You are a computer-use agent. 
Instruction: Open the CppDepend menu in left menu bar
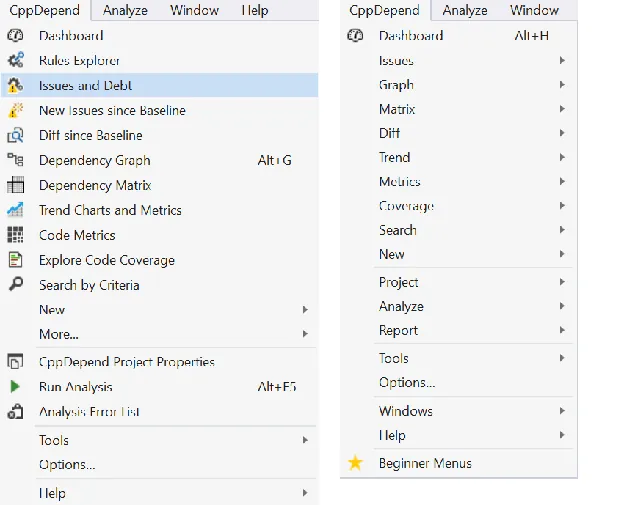click(45, 10)
